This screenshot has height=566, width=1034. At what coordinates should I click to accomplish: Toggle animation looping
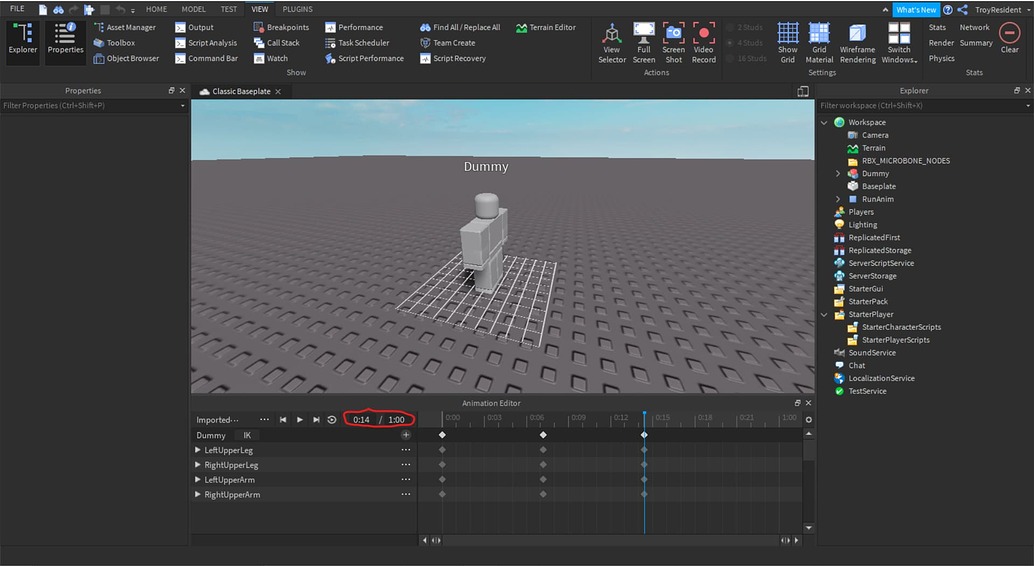(332, 420)
